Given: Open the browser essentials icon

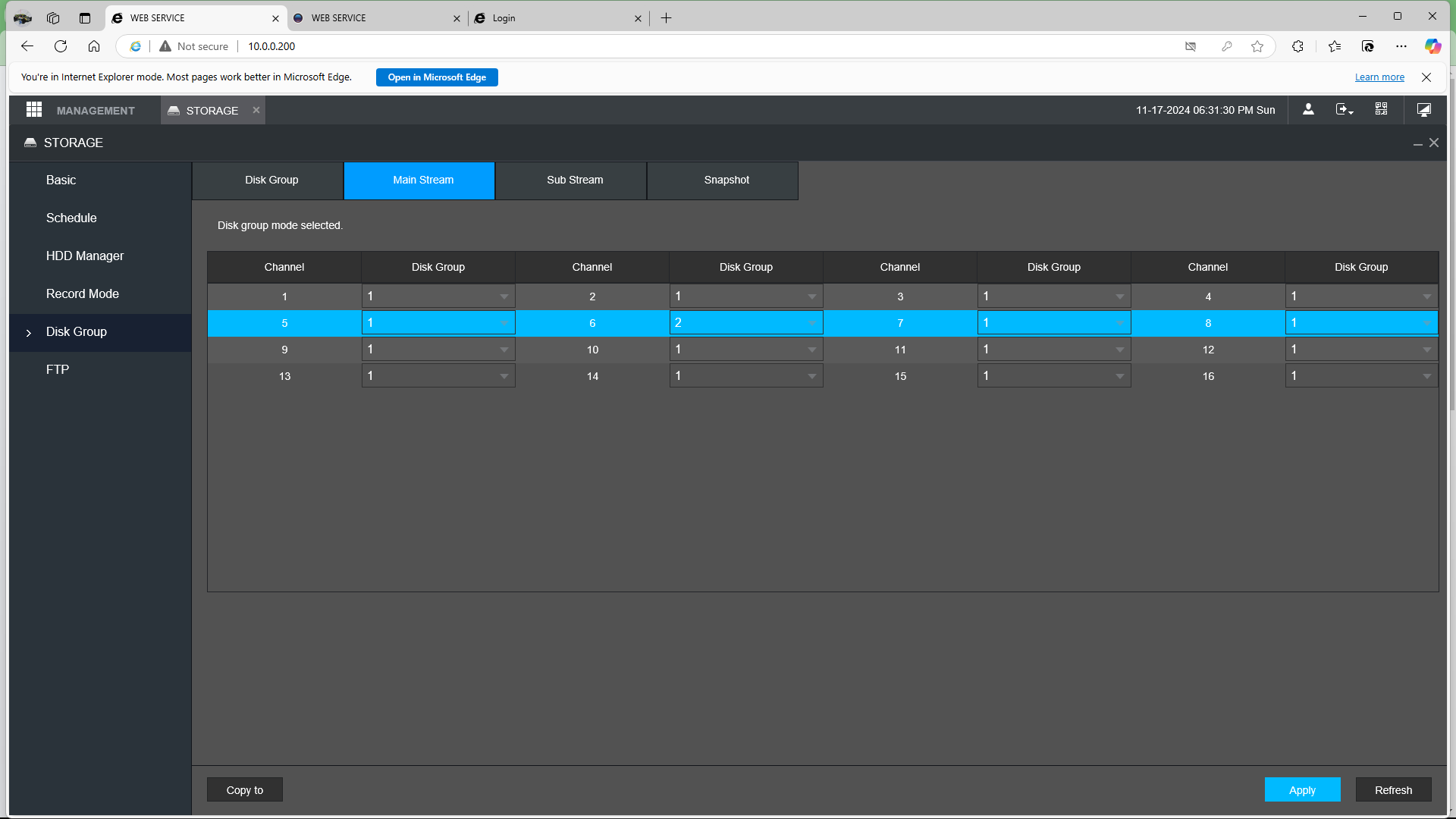Looking at the screenshot, I should pos(1368,46).
